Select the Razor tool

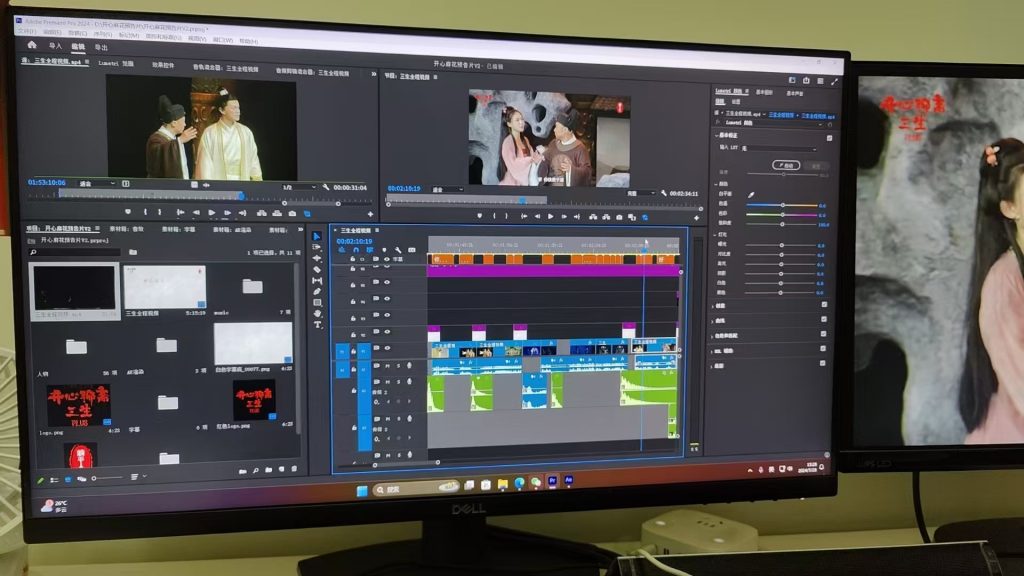(x=317, y=270)
